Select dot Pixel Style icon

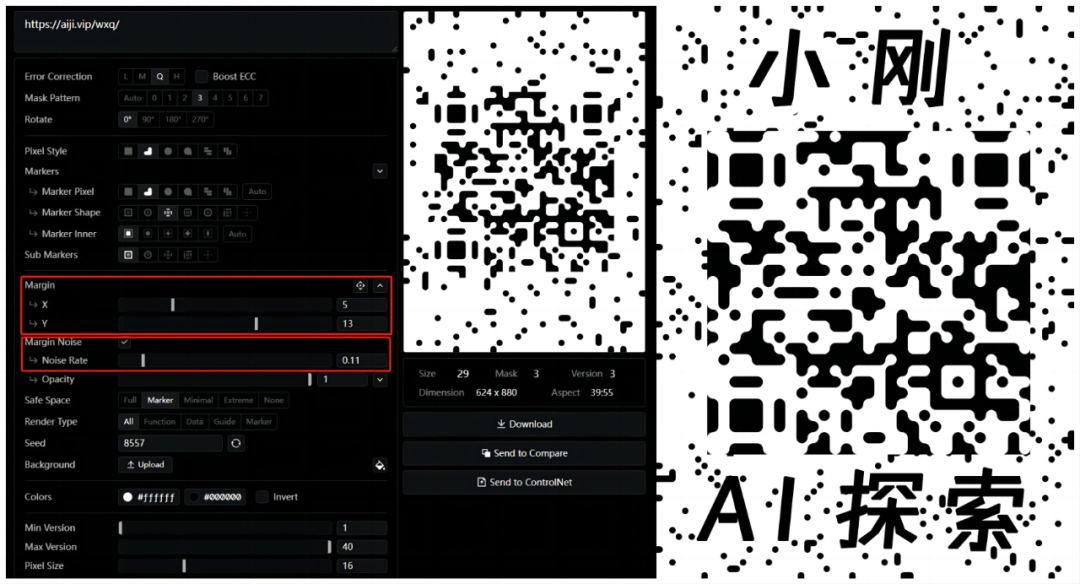point(168,151)
